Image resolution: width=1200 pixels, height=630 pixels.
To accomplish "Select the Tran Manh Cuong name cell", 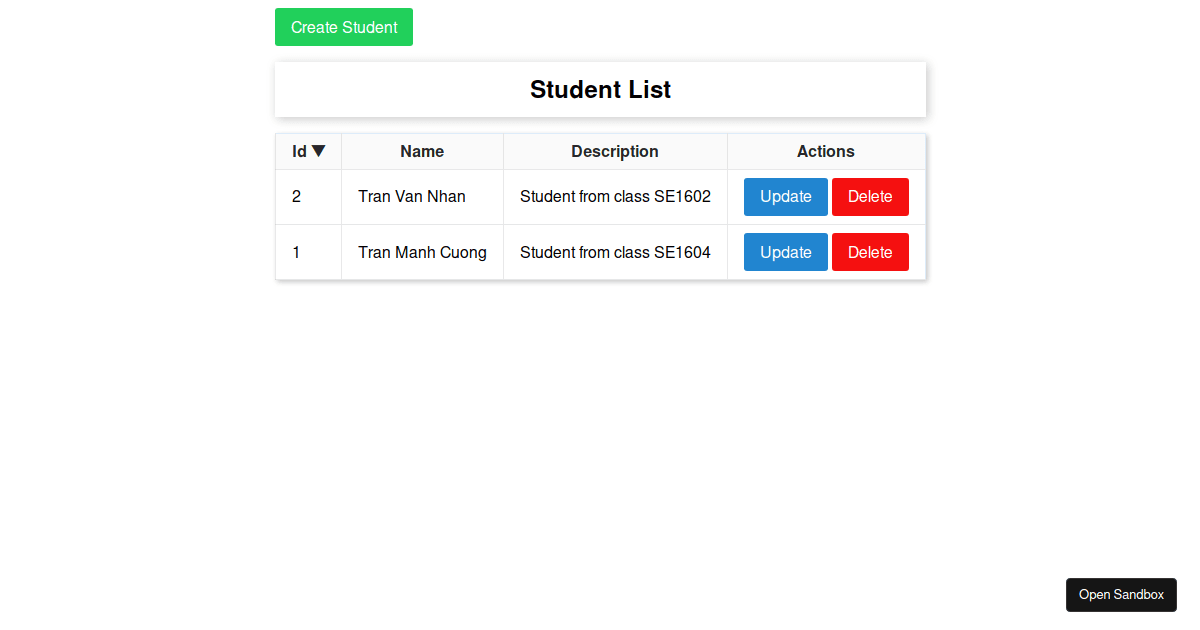I will (x=422, y=252).
